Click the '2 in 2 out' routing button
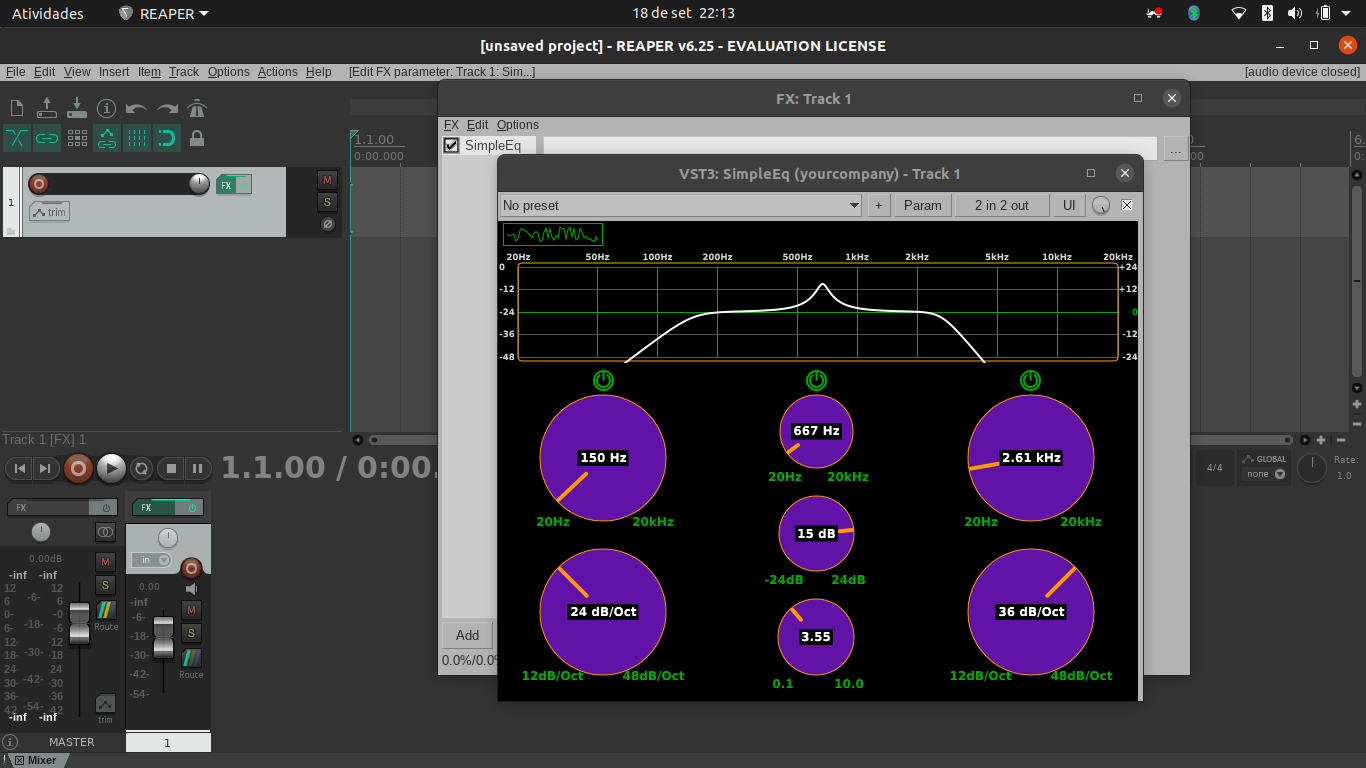1366x768 pixels. (1000, 205)
